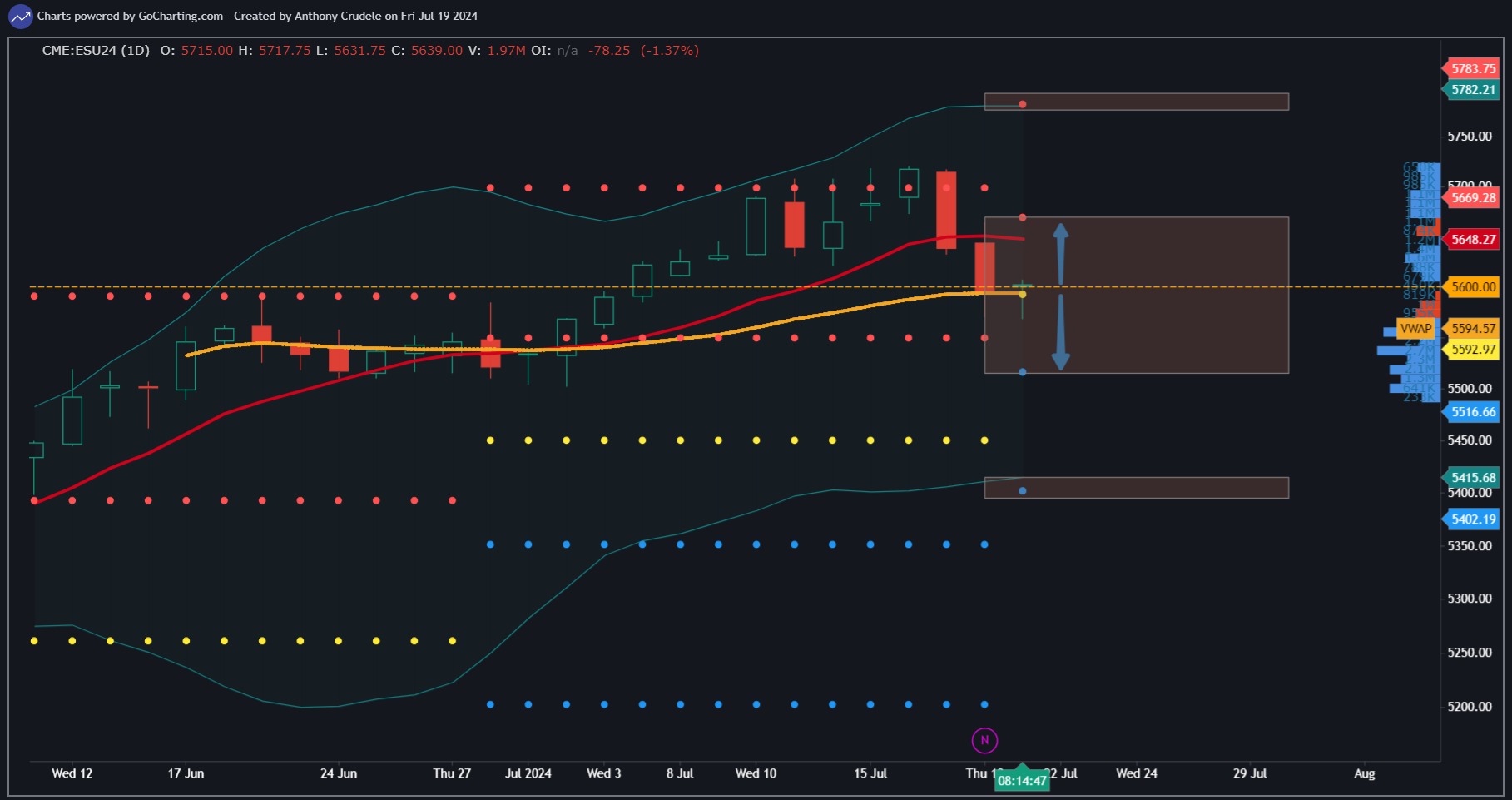Click the 5500.00 price axis tick
Viewport: 1512px width, 800px height.
[x=1470, y=388]
